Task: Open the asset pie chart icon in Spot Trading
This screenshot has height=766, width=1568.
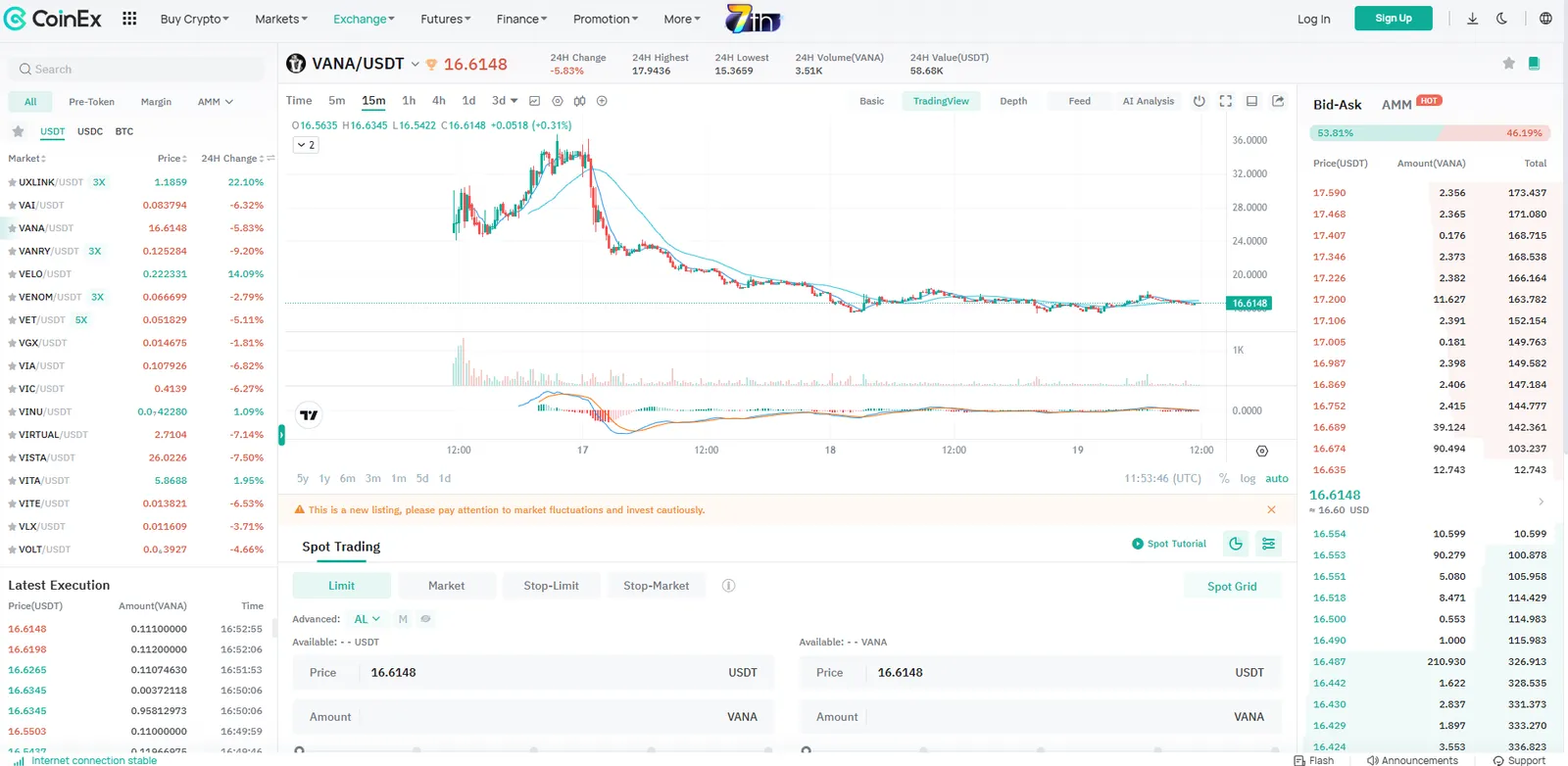Action: [1236, 544]
